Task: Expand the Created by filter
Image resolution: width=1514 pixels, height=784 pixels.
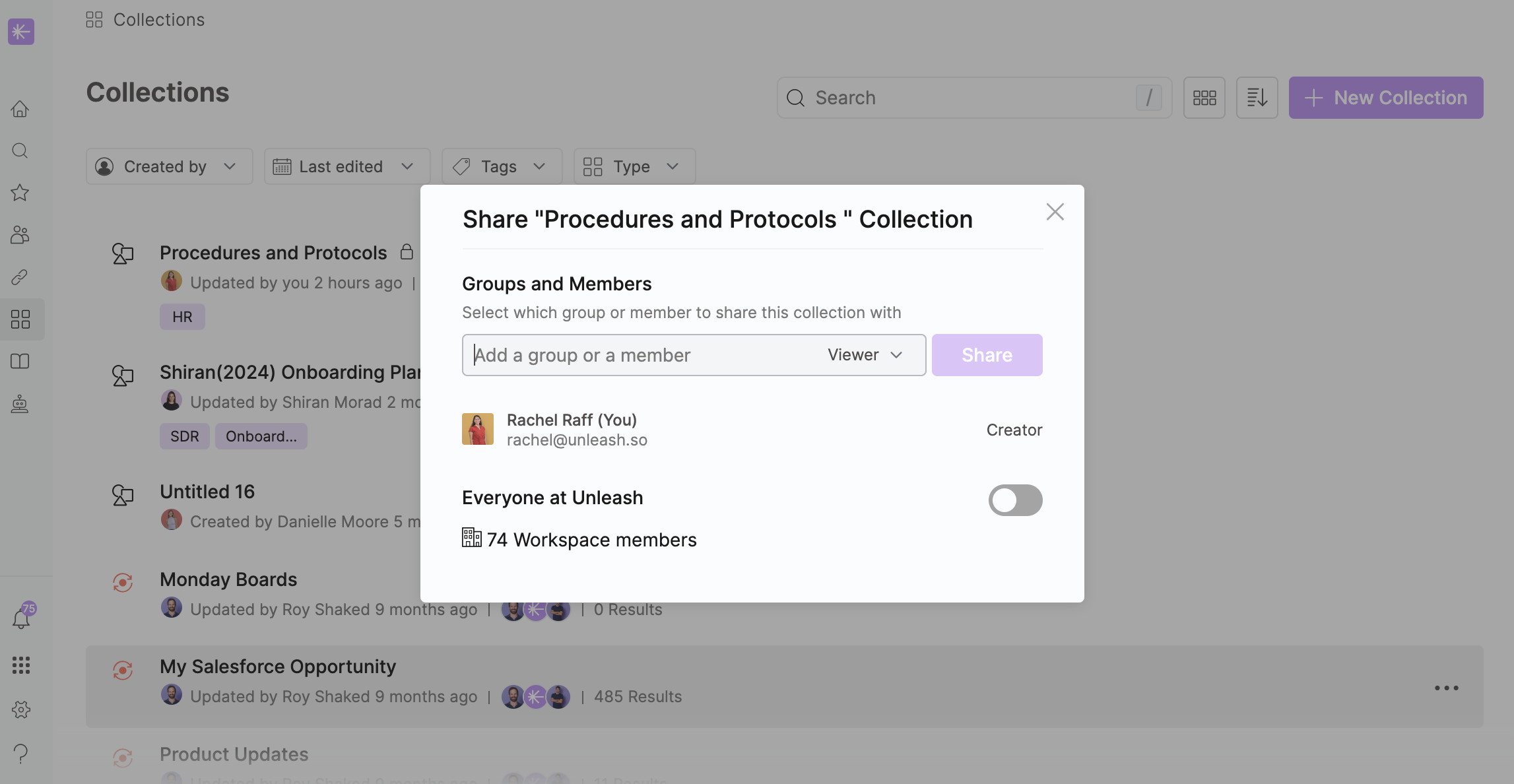Action: click(169, 166)
